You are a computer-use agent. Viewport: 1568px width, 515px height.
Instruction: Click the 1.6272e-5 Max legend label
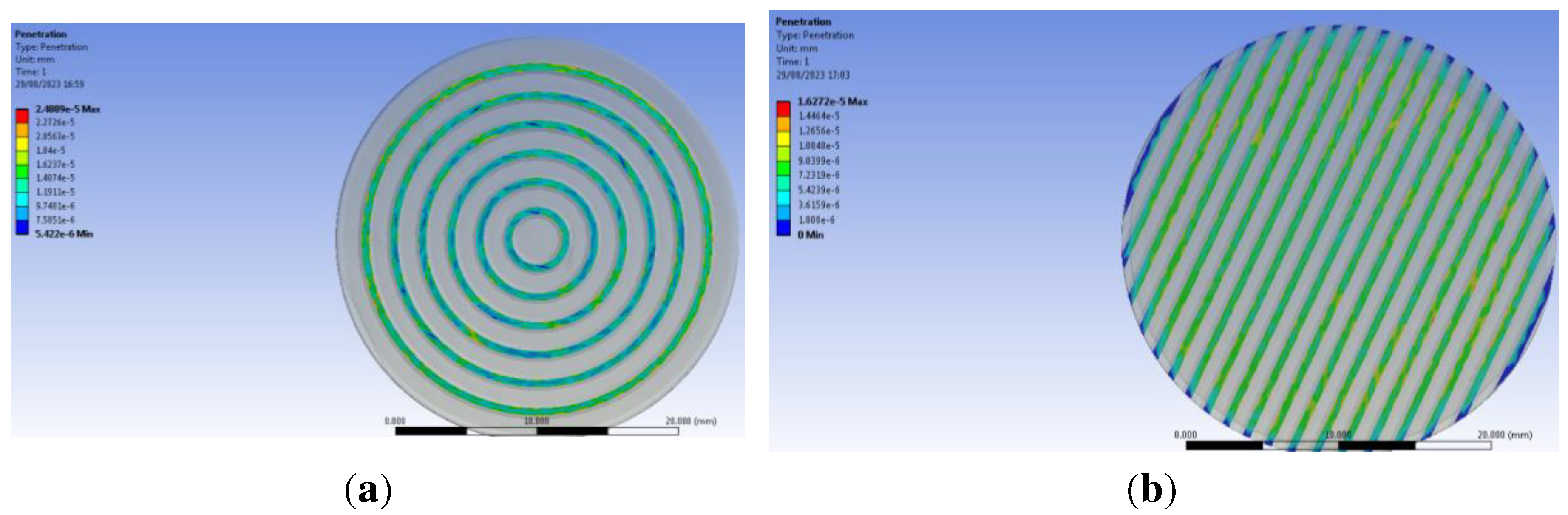click(x=832, y=102)
